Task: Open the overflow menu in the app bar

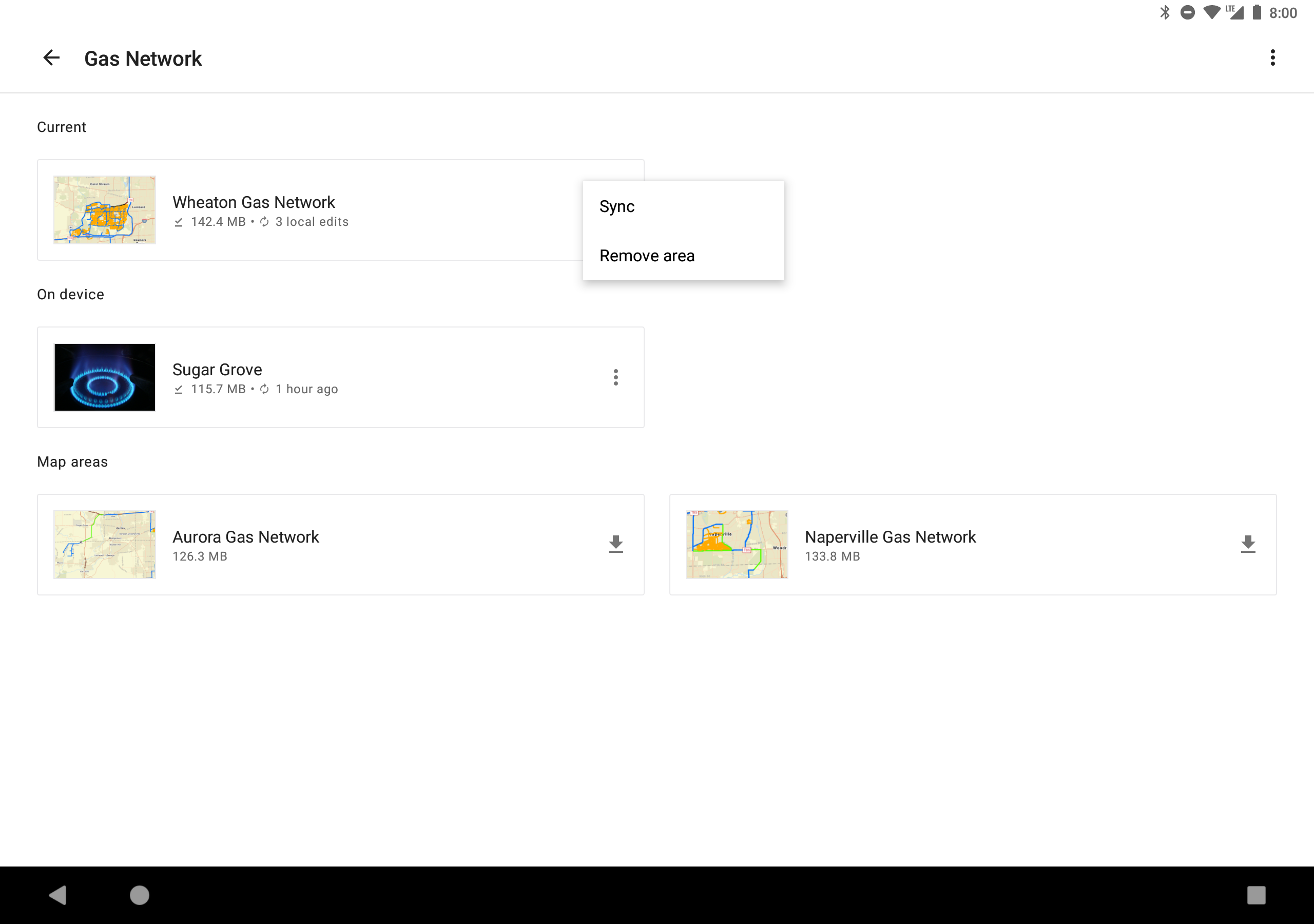Action: [1273, 58]
